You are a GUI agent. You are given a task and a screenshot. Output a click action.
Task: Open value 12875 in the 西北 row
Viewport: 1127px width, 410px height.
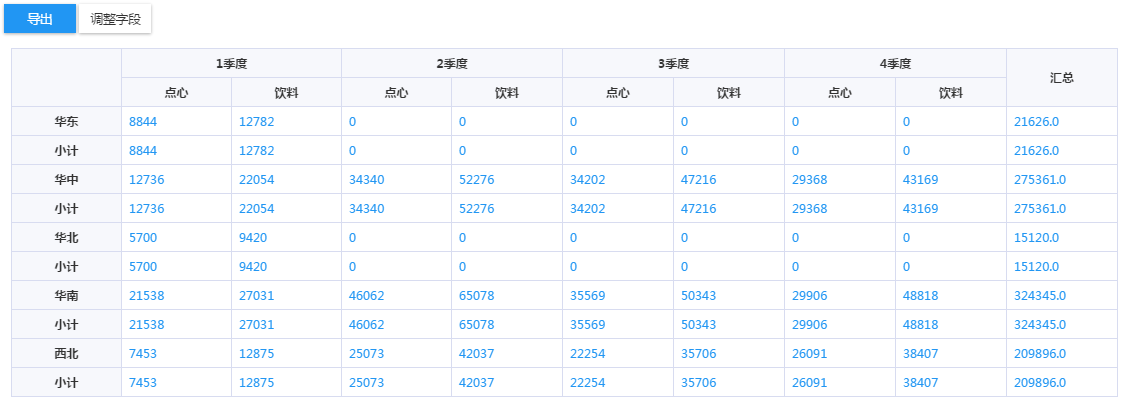pos(256,353)
